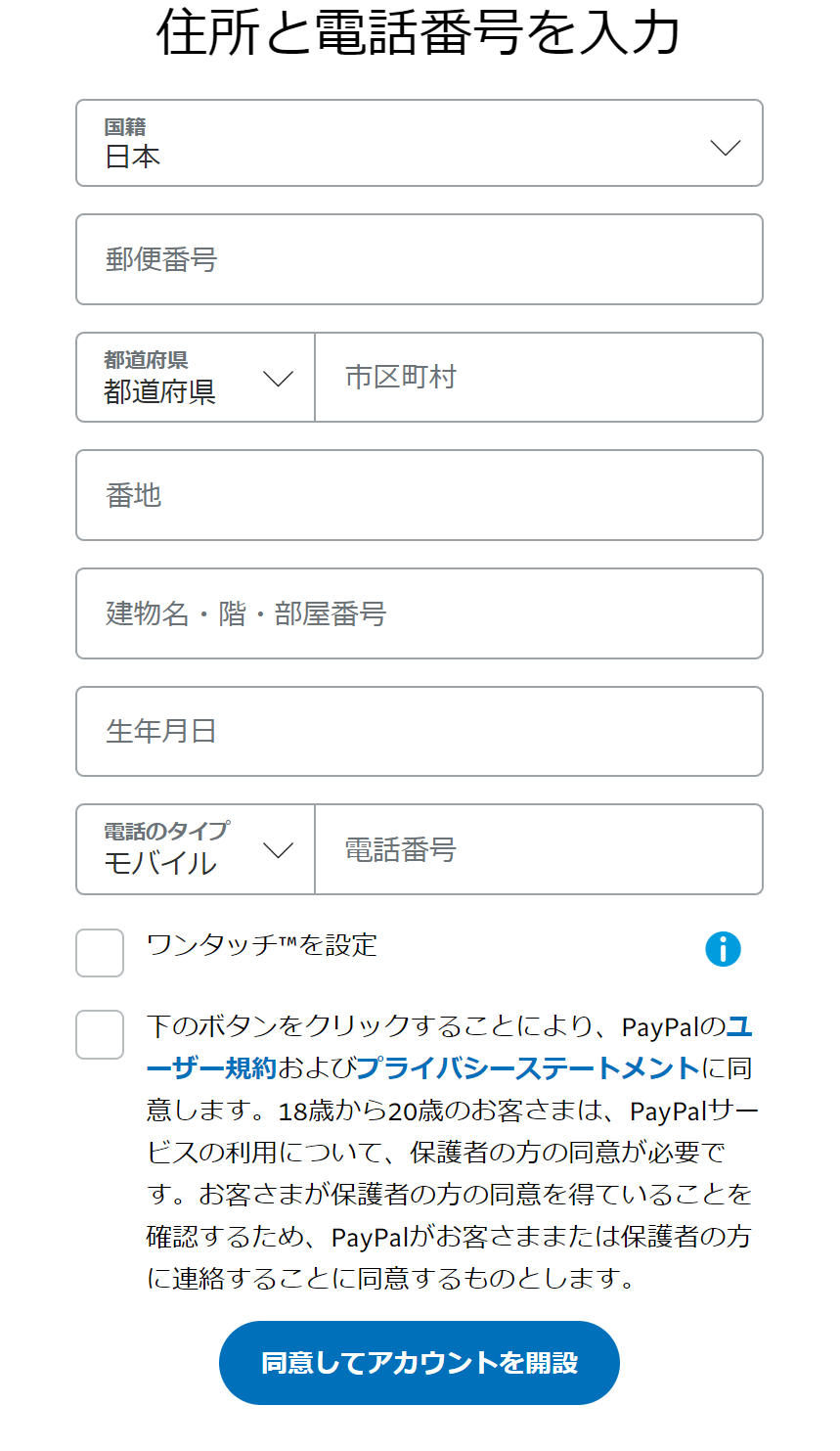
Task: Open the プライバシーステートメント link
Action: (528, 1068)
